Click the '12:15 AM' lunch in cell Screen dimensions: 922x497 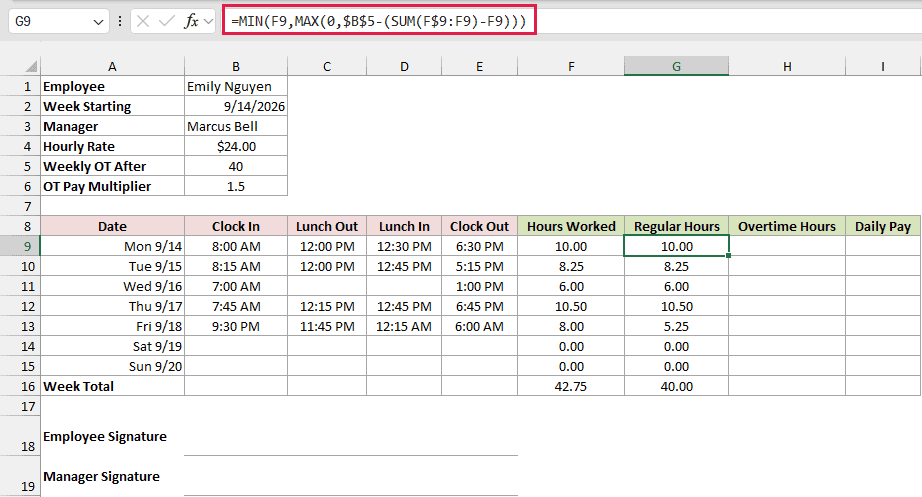pos(404,326)
